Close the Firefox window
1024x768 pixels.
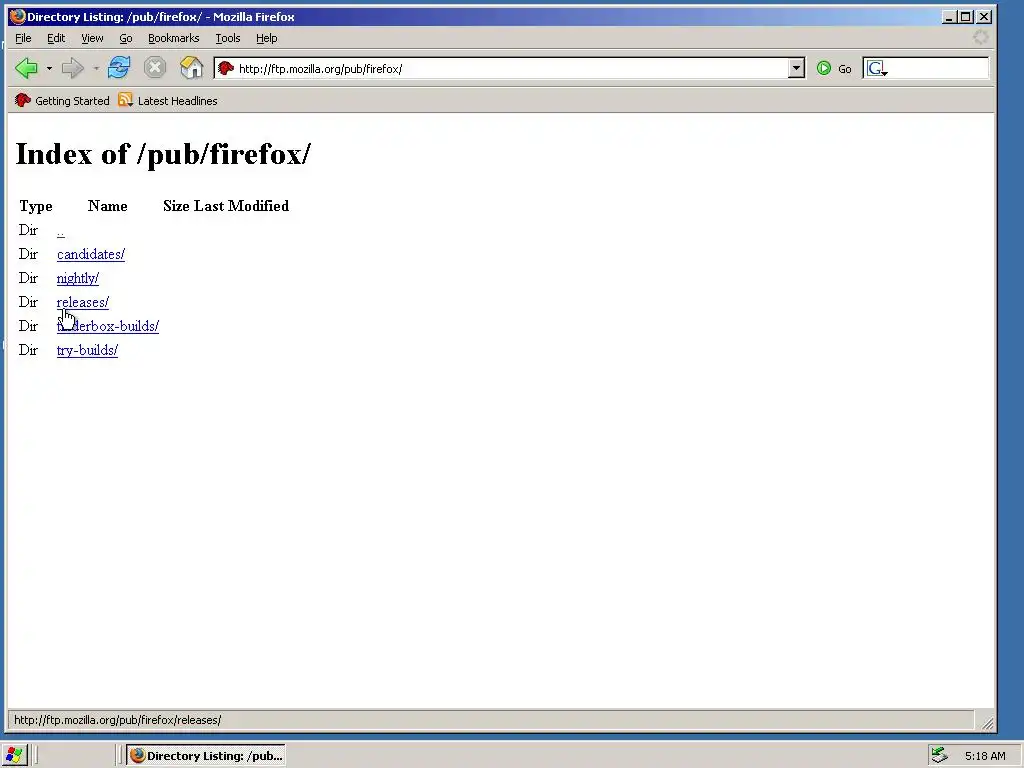pyautogui.click(x=984, y=17)
